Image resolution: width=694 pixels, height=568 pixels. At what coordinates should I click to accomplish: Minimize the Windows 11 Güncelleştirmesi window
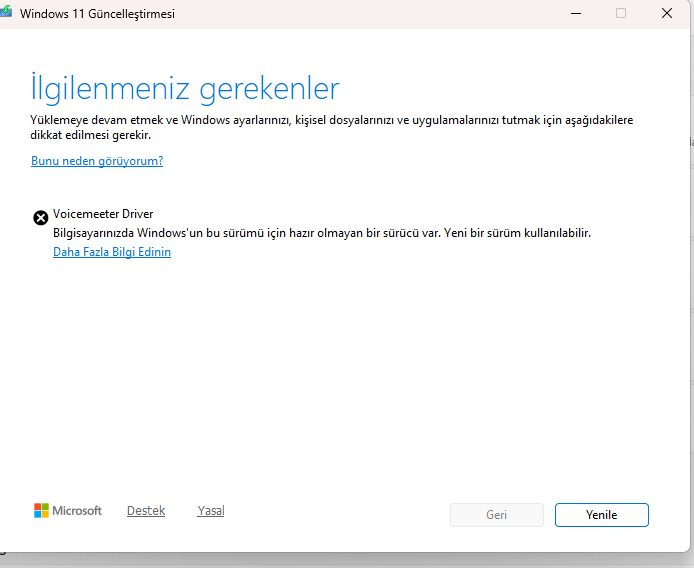pyautogui.click(x=576, y=13)
